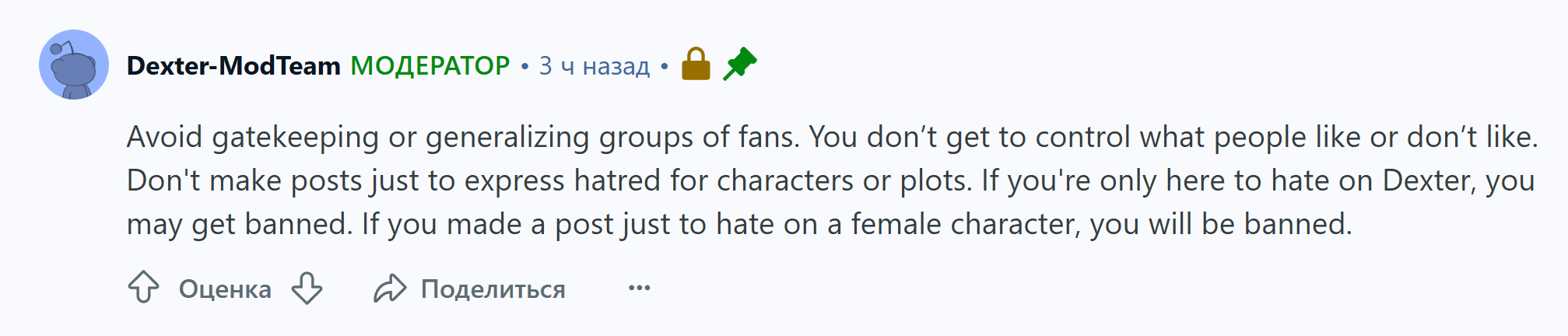Click the words "may get banned"
This screenshot has height=336, width=1568.
tap(239, 225)
